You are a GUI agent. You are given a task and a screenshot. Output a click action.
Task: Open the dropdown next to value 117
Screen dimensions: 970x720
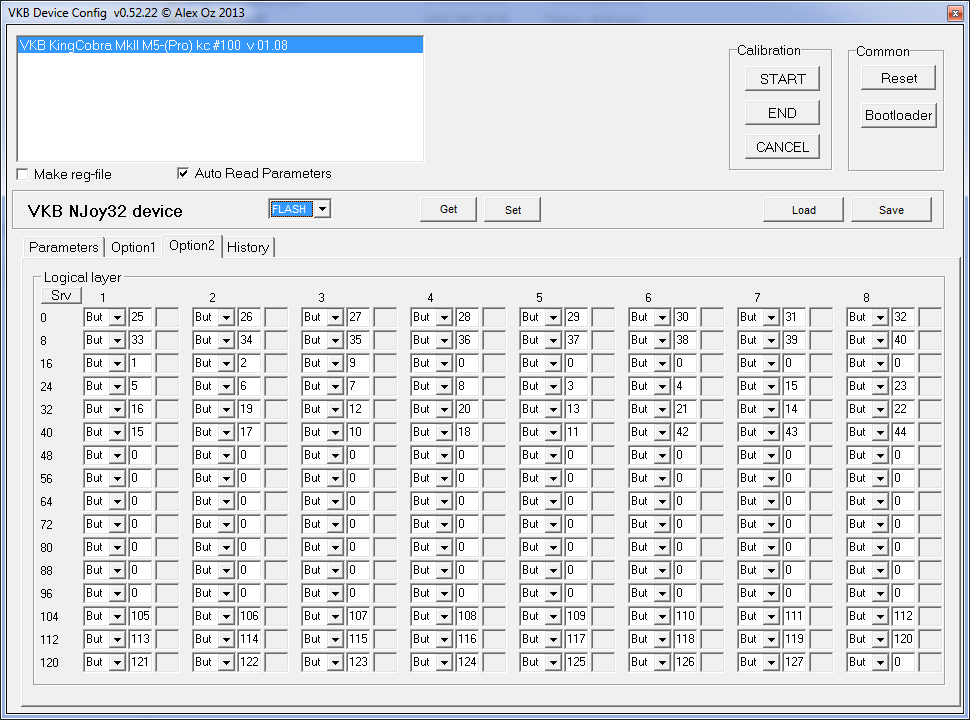pos(554,639)
